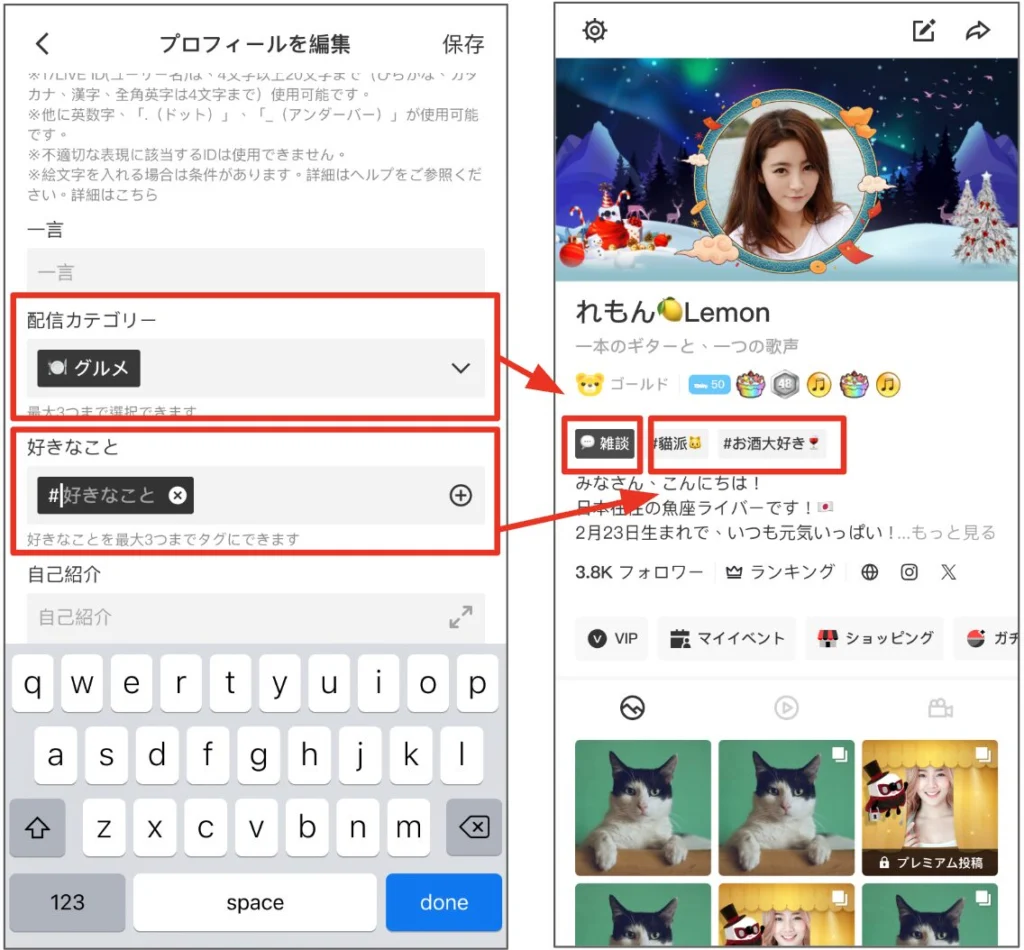The height and width of the screenshot is (950, 1024).
Task: Switch to the camera recordings tab icon
Action: pos(940,707)
